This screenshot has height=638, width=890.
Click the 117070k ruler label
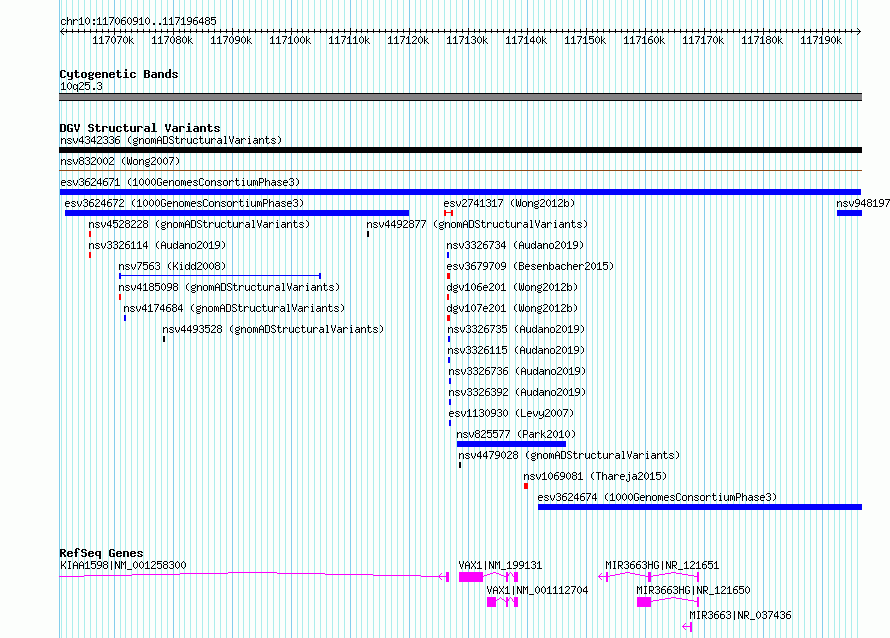[x=113, y=40]
